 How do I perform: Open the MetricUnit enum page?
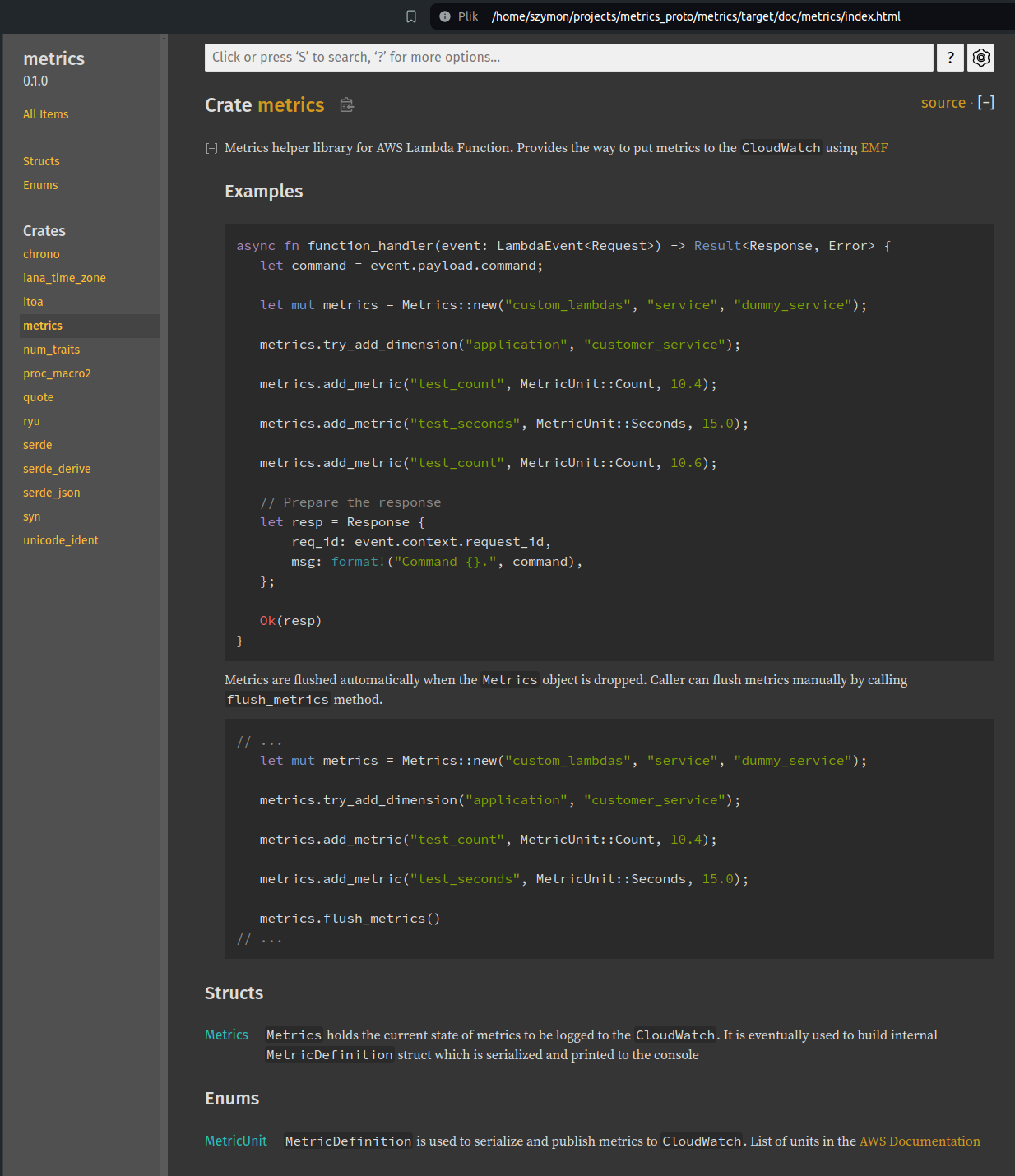(x=235, y=1141)
